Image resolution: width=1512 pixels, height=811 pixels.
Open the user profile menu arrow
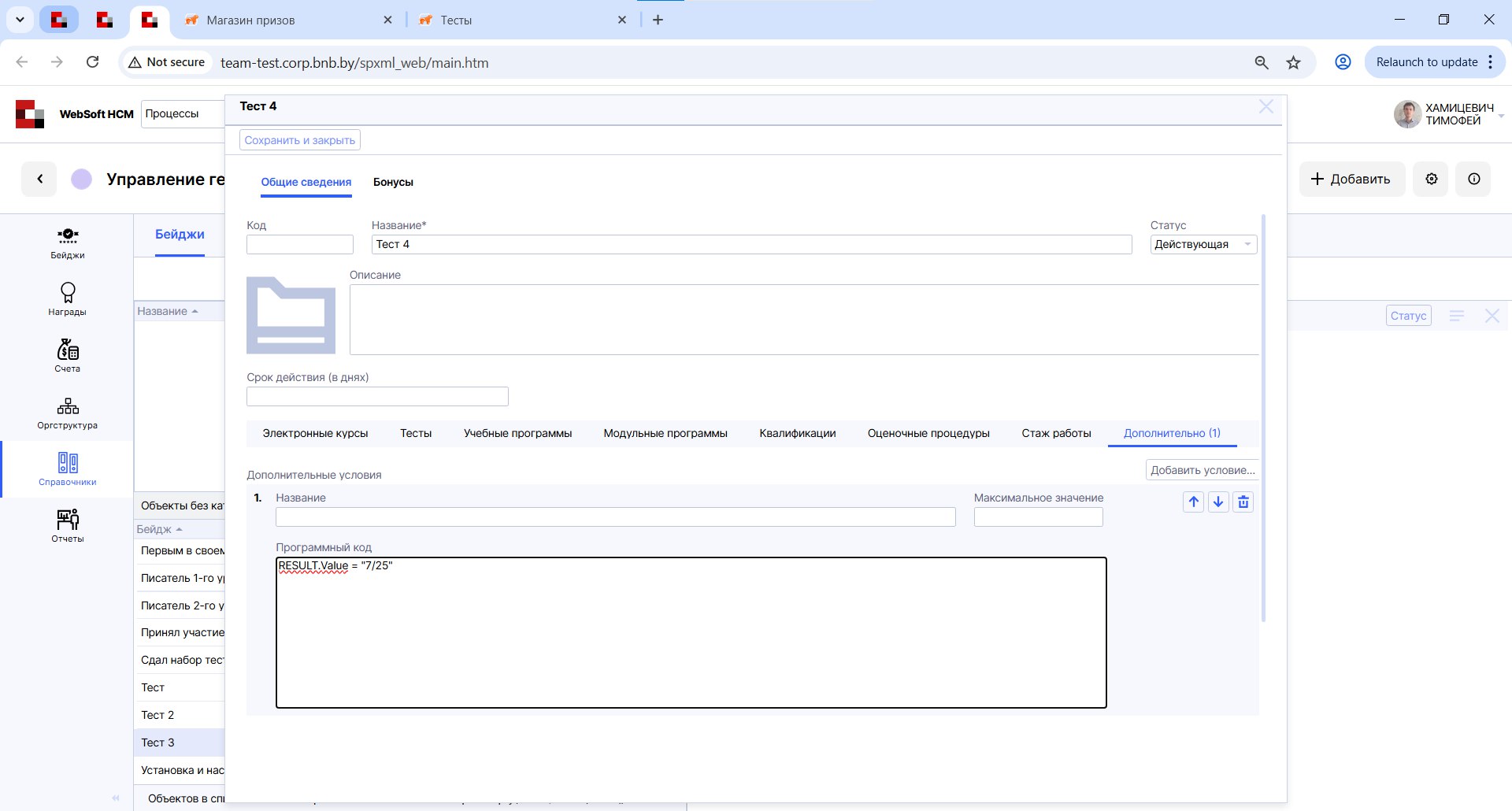(1501, 116)
